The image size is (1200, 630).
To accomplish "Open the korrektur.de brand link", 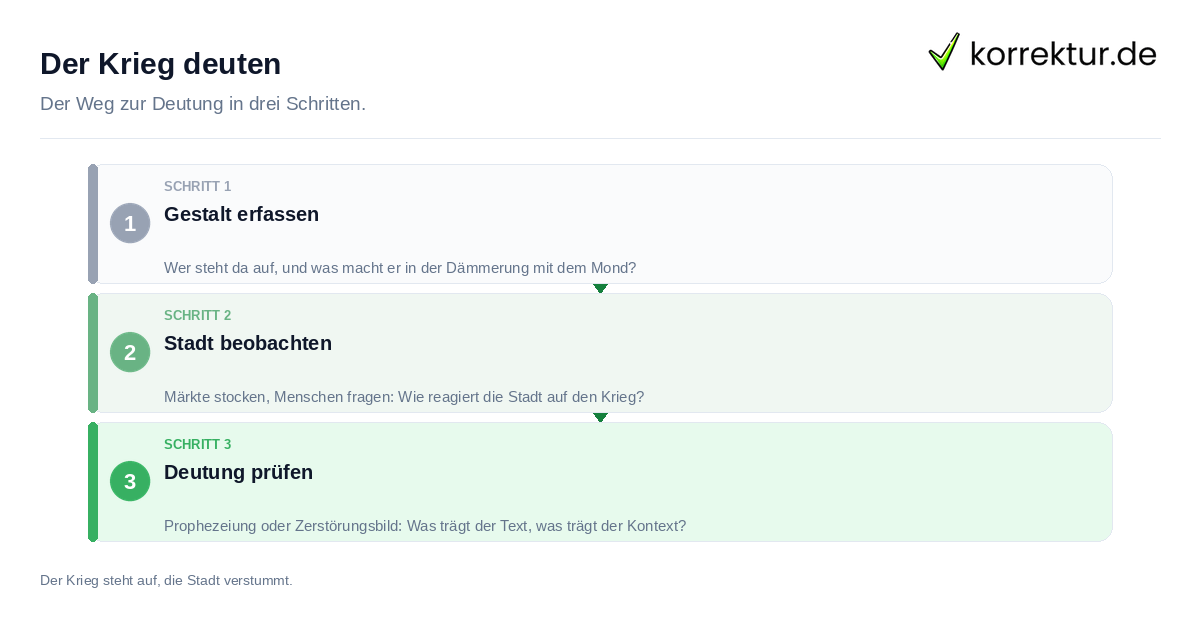I will click(x=1042, y=52).
